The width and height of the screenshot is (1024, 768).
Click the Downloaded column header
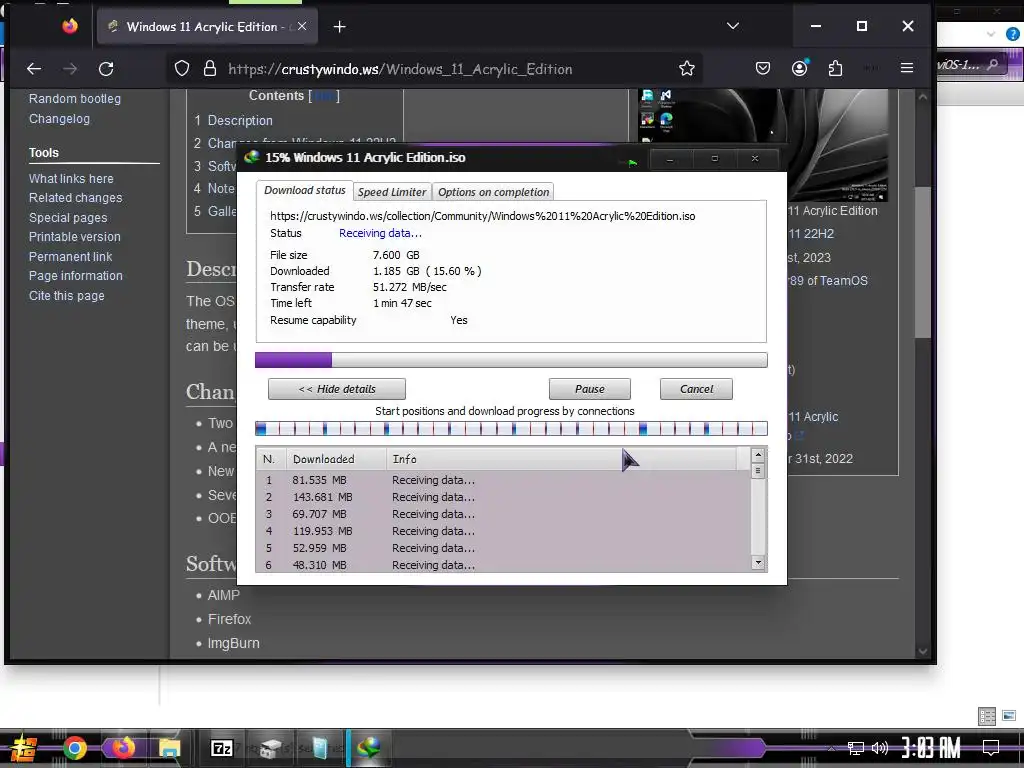(336, 459)
